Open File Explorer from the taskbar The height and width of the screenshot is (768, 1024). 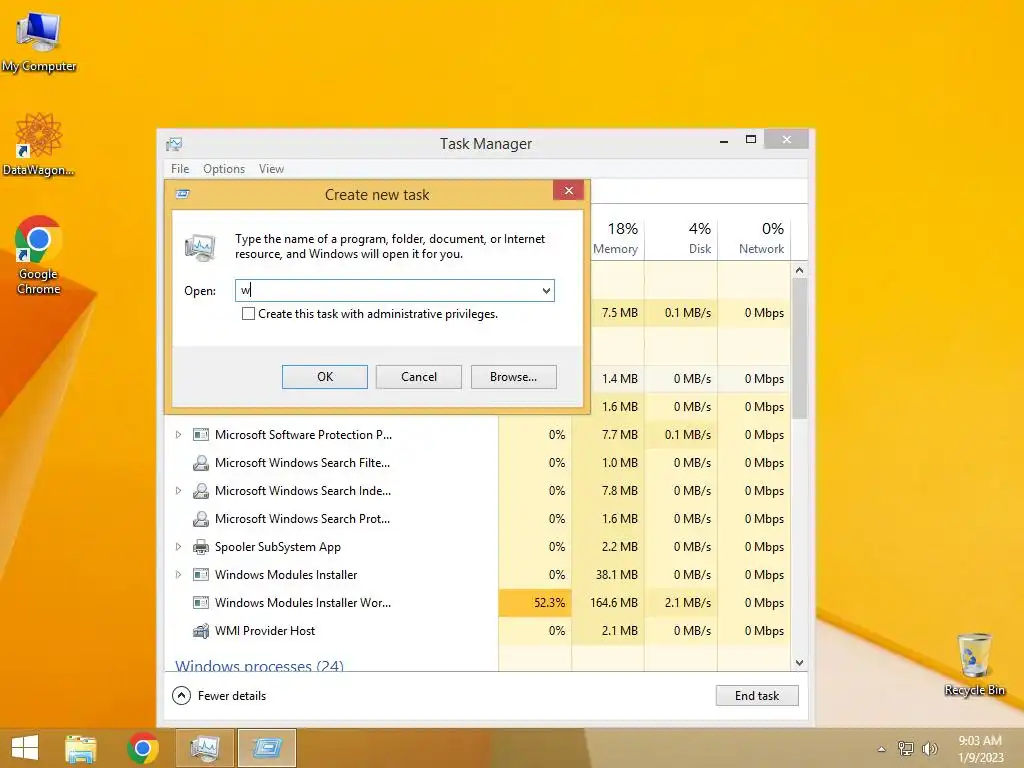tap(80, 748)
